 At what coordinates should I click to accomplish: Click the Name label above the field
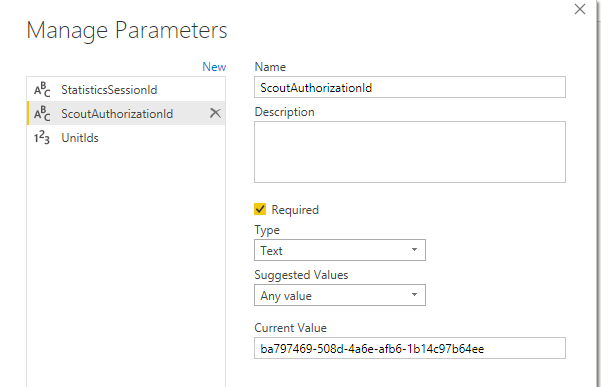pos(270,67)
